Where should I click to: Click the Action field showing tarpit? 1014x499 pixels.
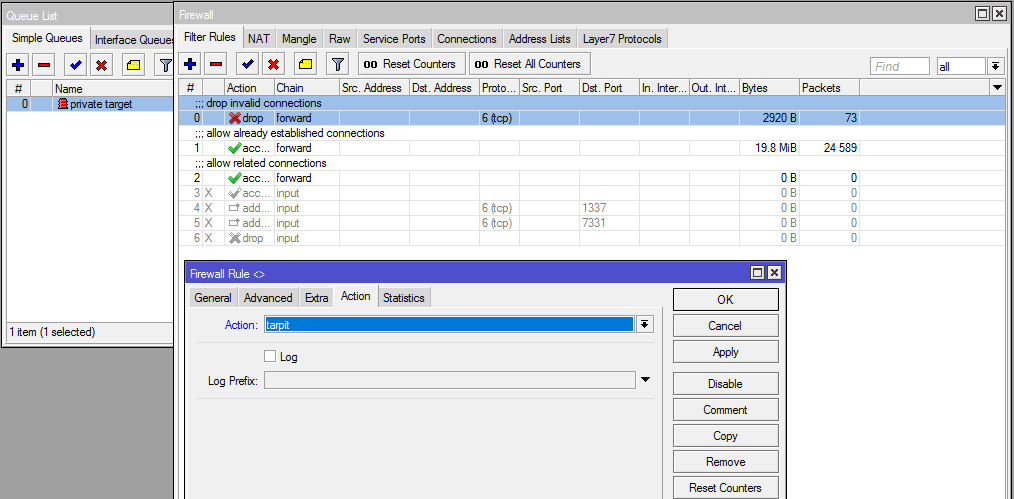pyautogui.click(x=449, y=324)
